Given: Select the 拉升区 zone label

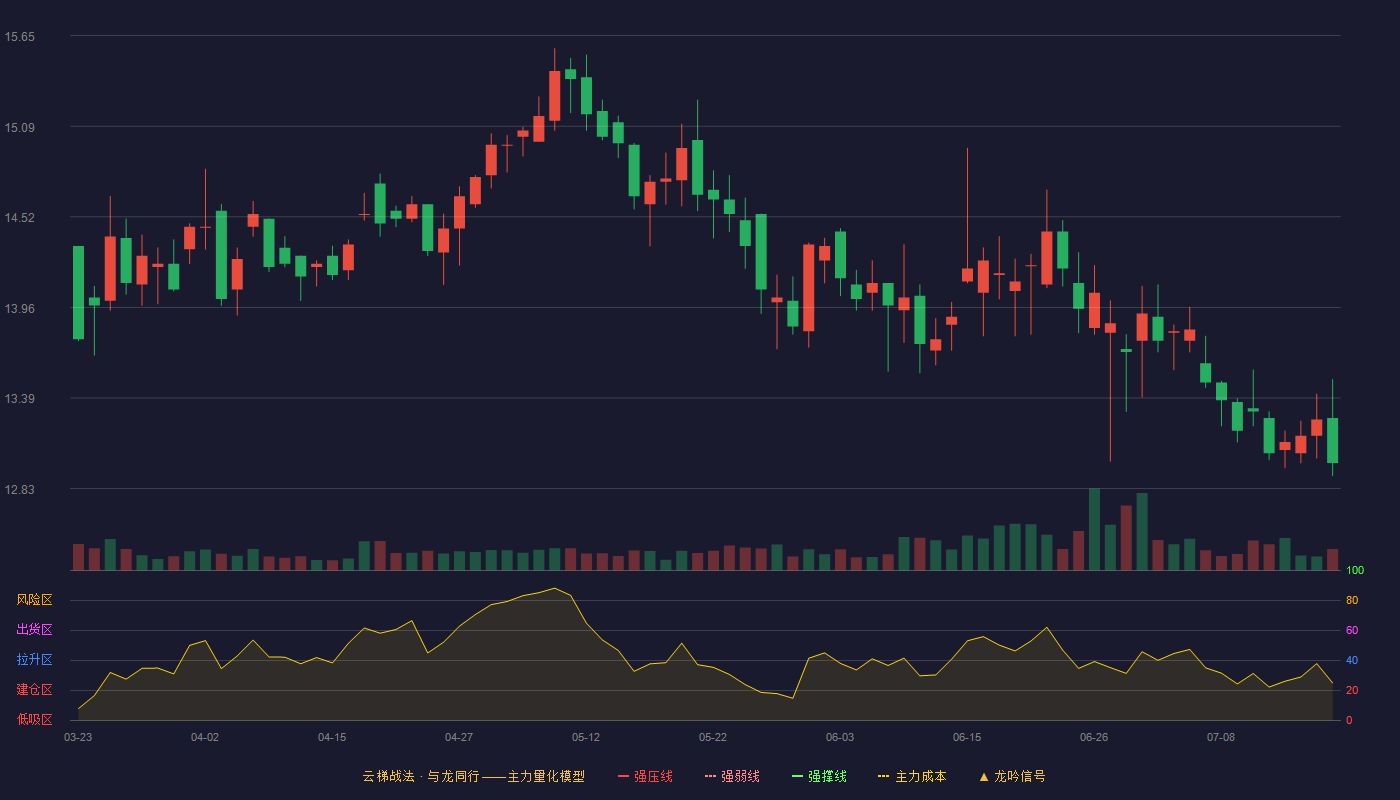Looking at the screenshot, I should 34,660.
